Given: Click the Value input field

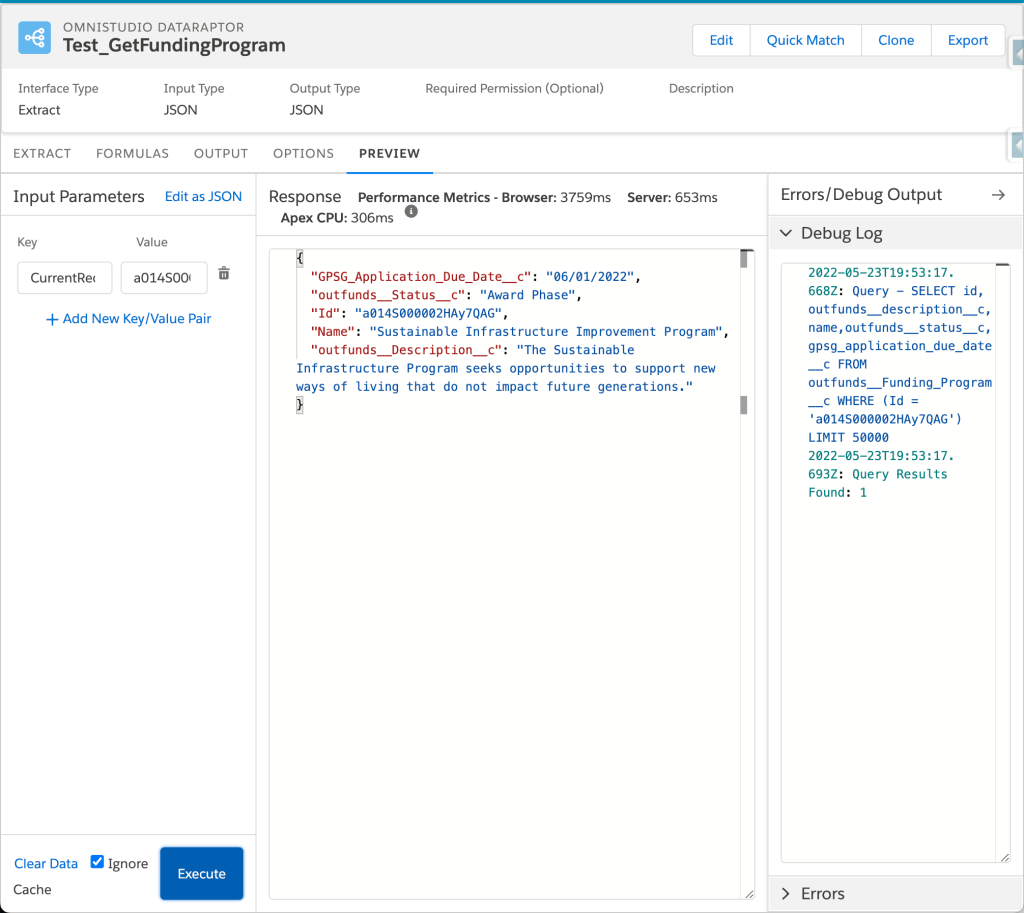Looking at the screenshot, I should coord(163,278).
